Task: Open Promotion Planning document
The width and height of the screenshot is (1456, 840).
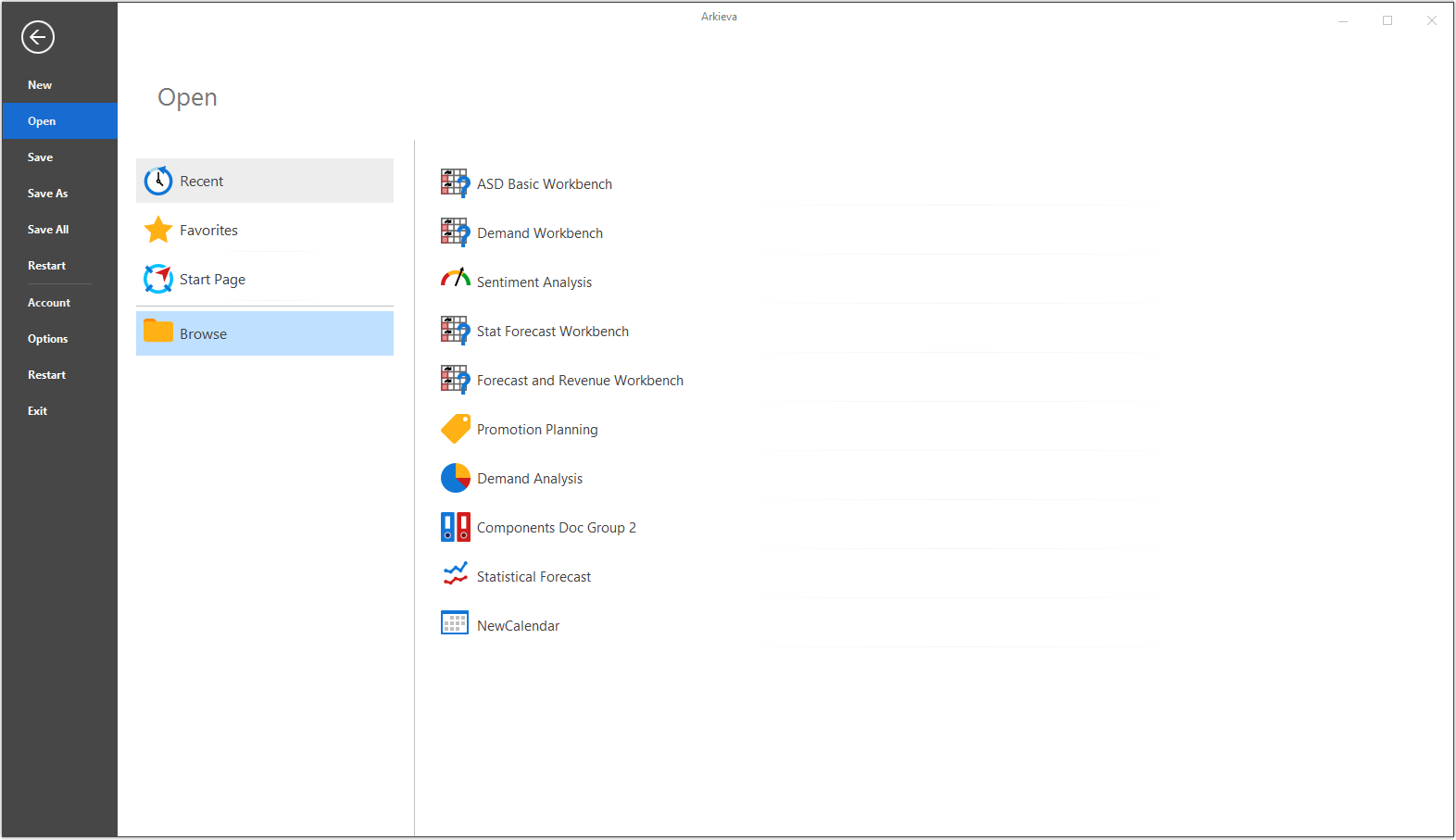Action: click(537, 430)
